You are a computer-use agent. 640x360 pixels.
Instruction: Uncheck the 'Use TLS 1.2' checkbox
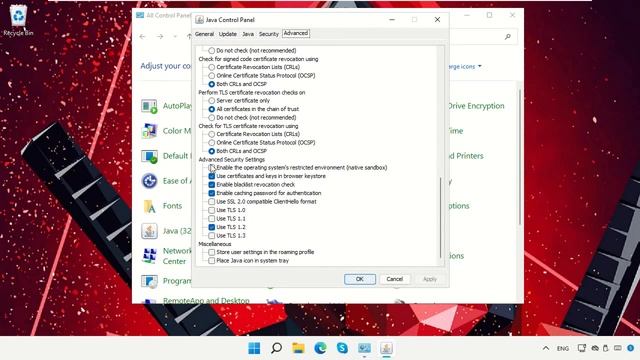211,227
